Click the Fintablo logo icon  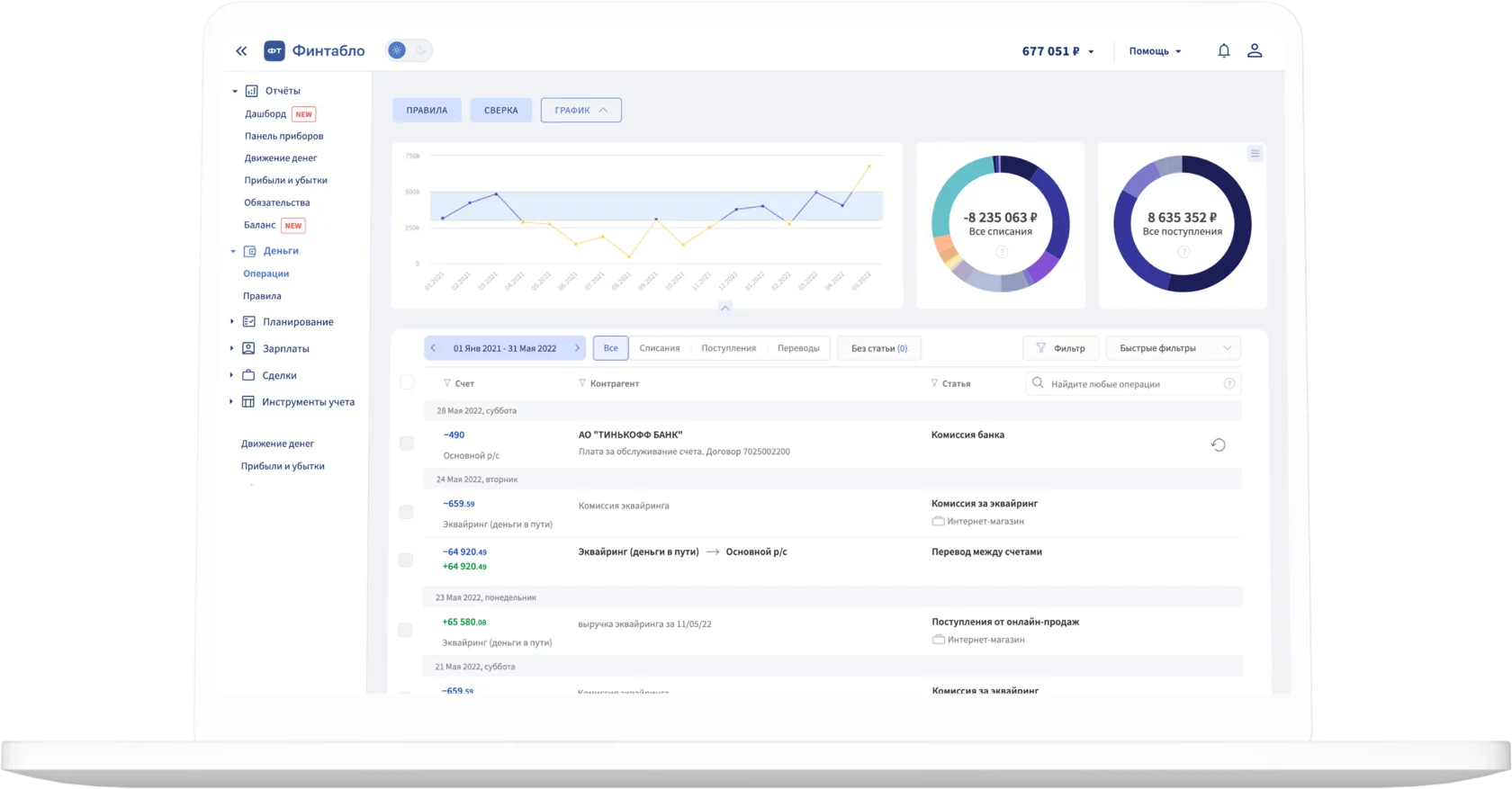coord(274,51)
